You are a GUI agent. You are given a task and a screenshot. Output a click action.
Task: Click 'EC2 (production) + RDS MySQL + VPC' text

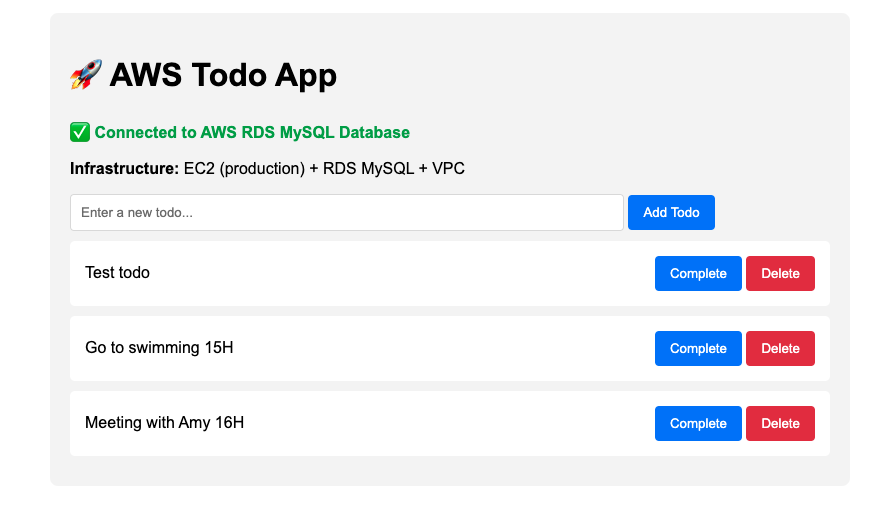[324, 168]
